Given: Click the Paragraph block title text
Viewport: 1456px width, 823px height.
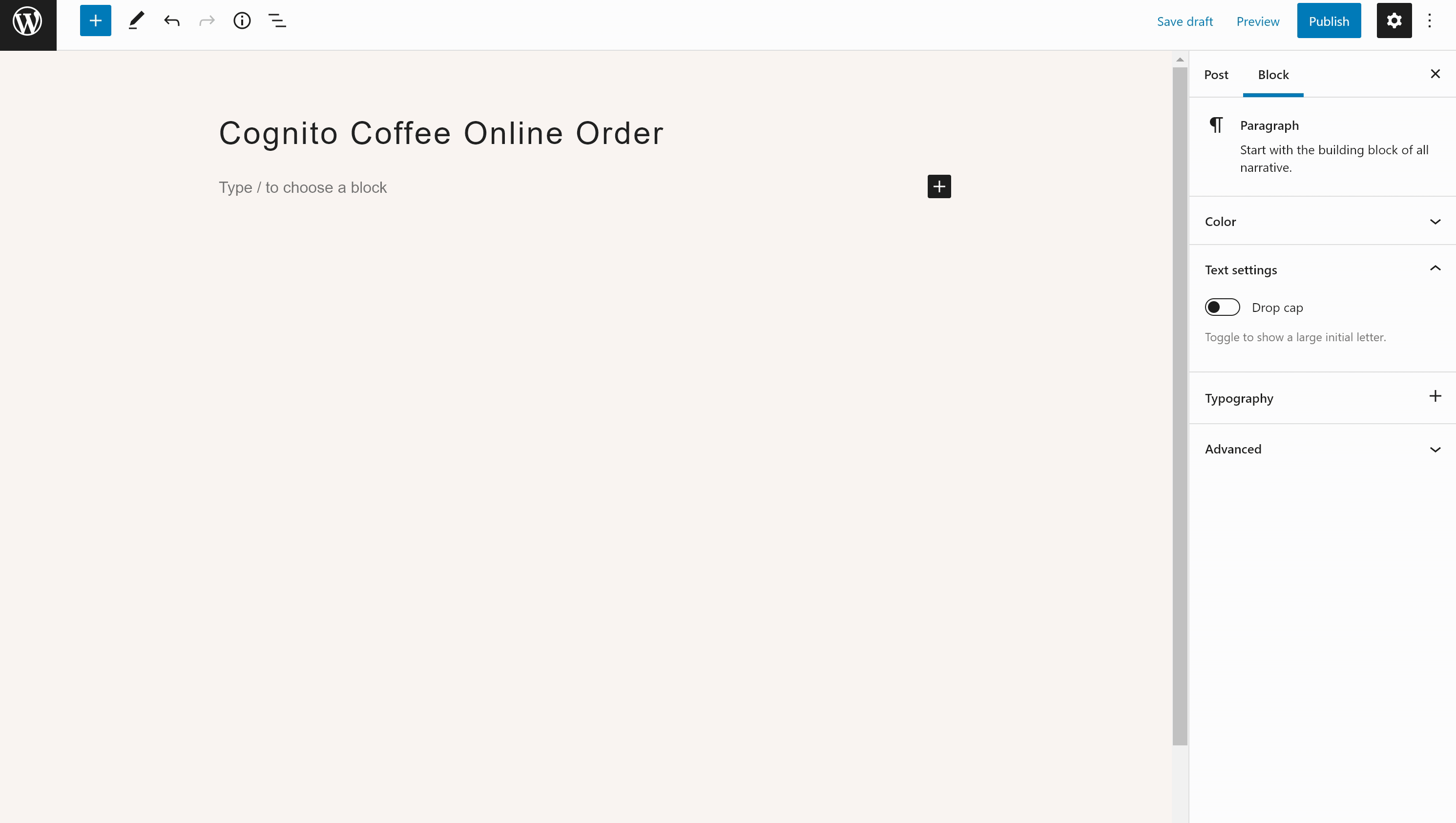Looking at the screenshot, I should pos(1269,124).
